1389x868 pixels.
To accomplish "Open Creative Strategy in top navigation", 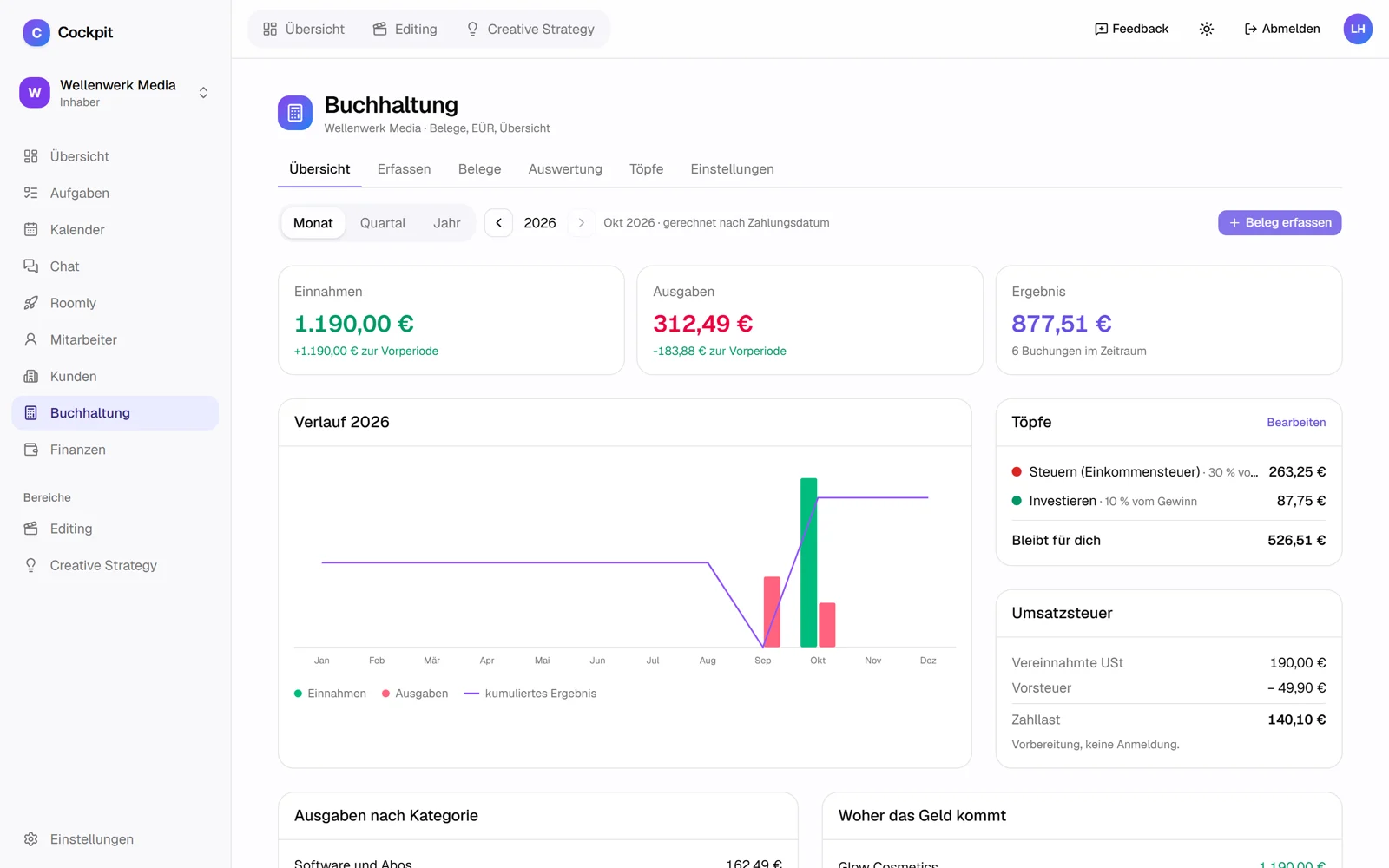I will coord(530,29).
